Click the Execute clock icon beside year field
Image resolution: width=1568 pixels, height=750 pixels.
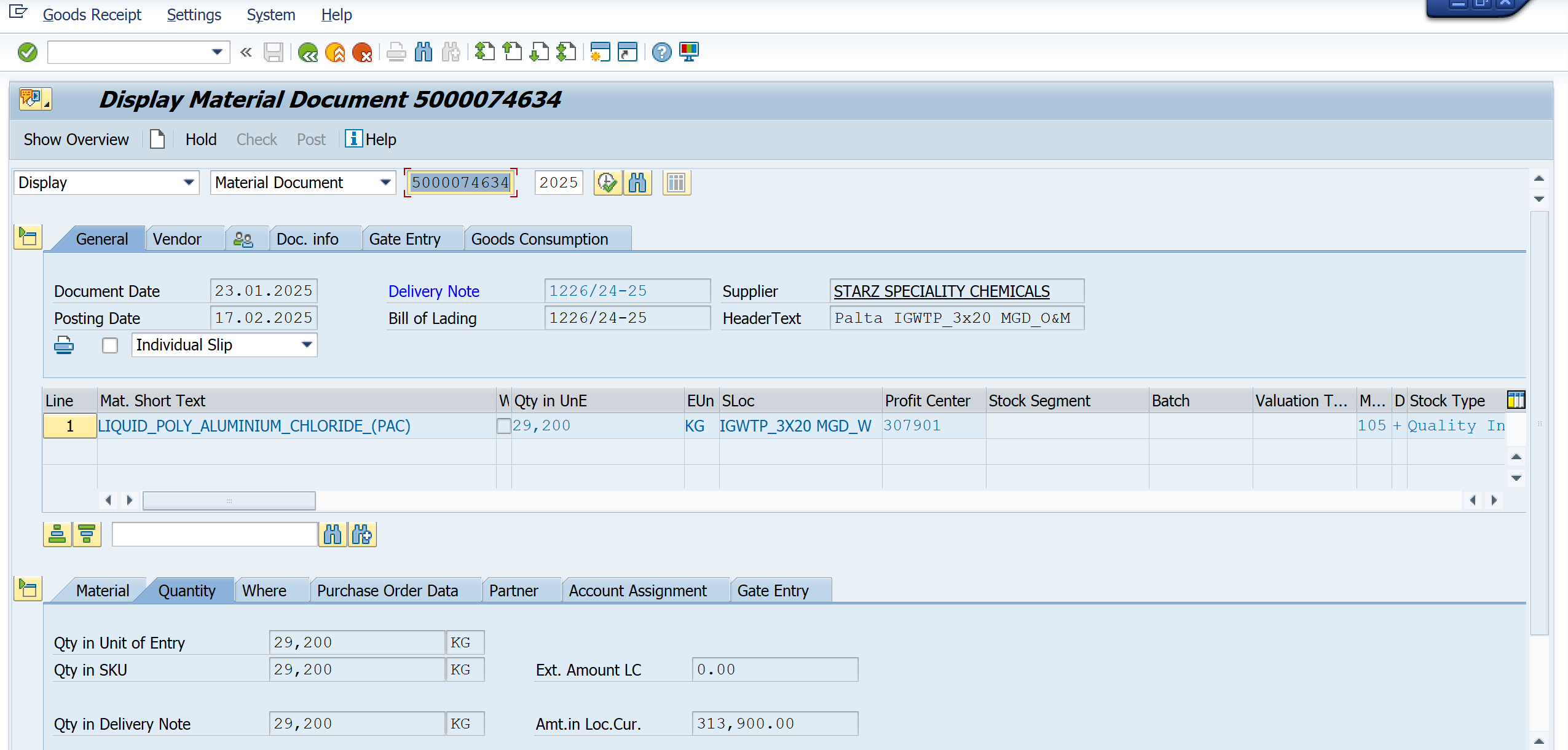607,183
